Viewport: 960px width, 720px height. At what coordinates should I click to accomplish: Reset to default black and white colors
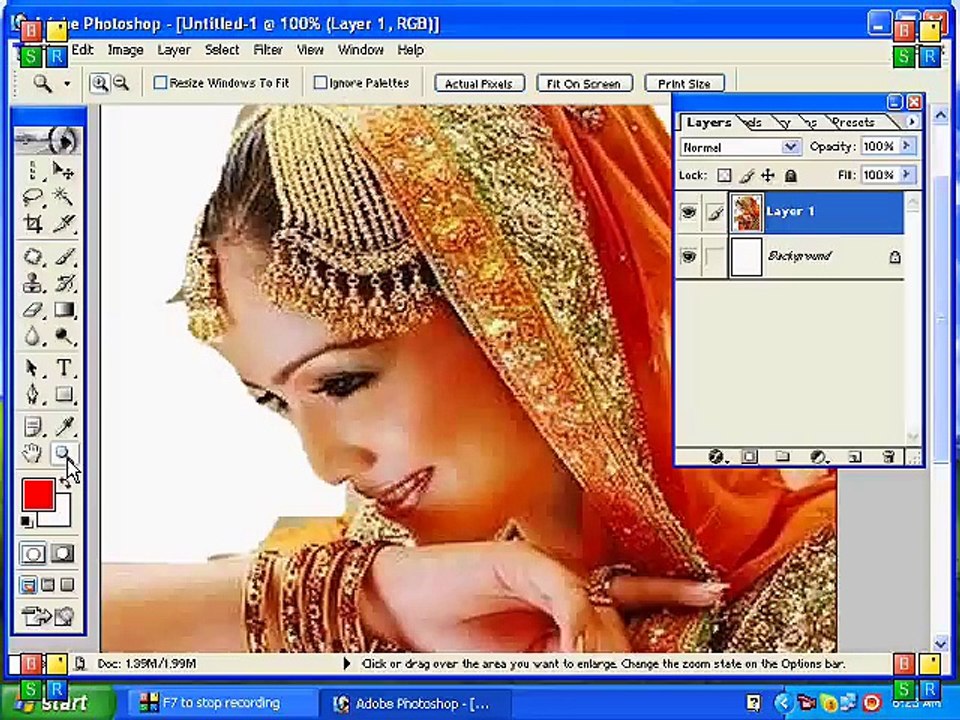pyautogui.click(x=26, y=522)
